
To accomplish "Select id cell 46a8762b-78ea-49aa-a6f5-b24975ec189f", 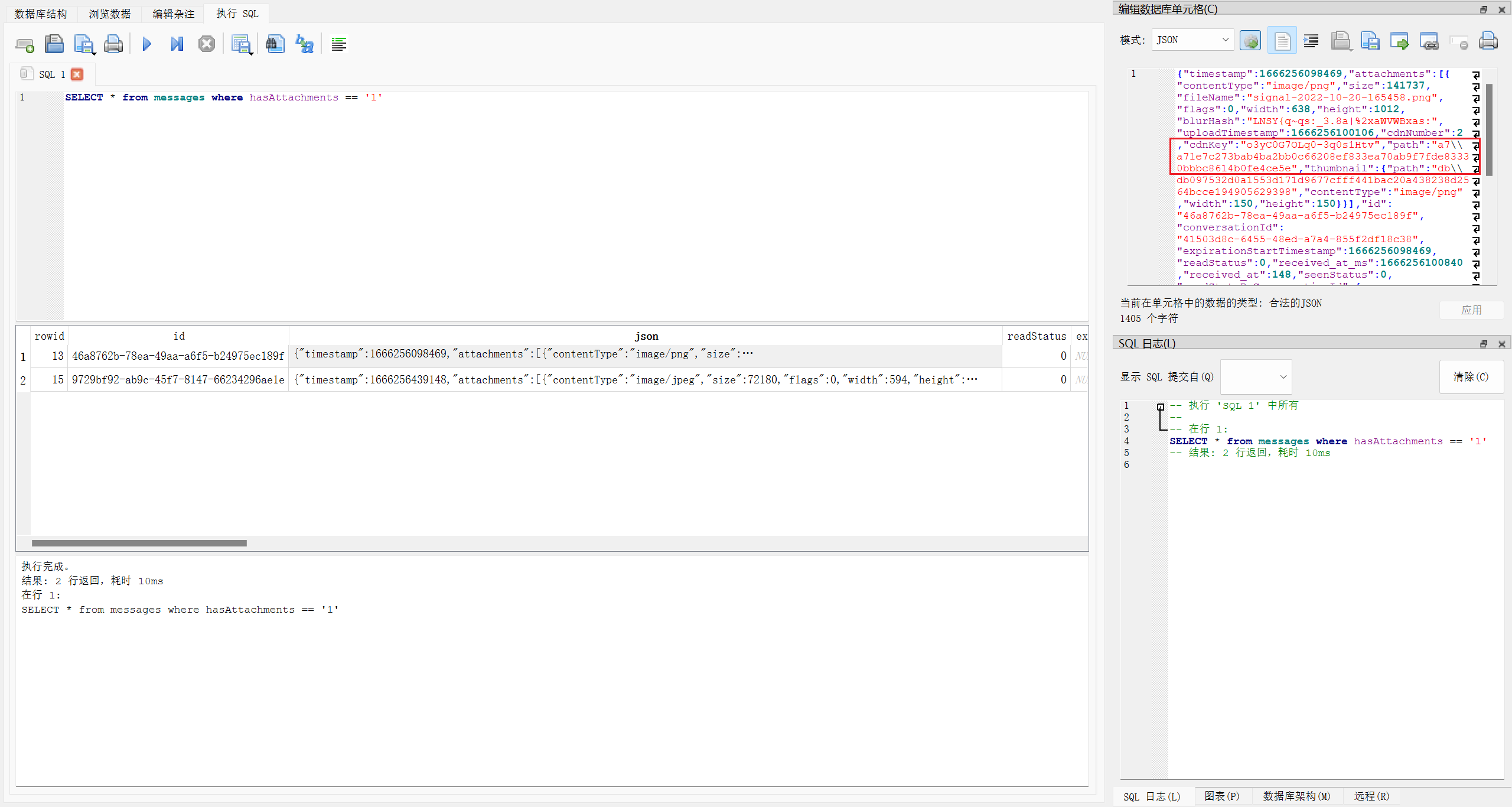I will point(178,356).
